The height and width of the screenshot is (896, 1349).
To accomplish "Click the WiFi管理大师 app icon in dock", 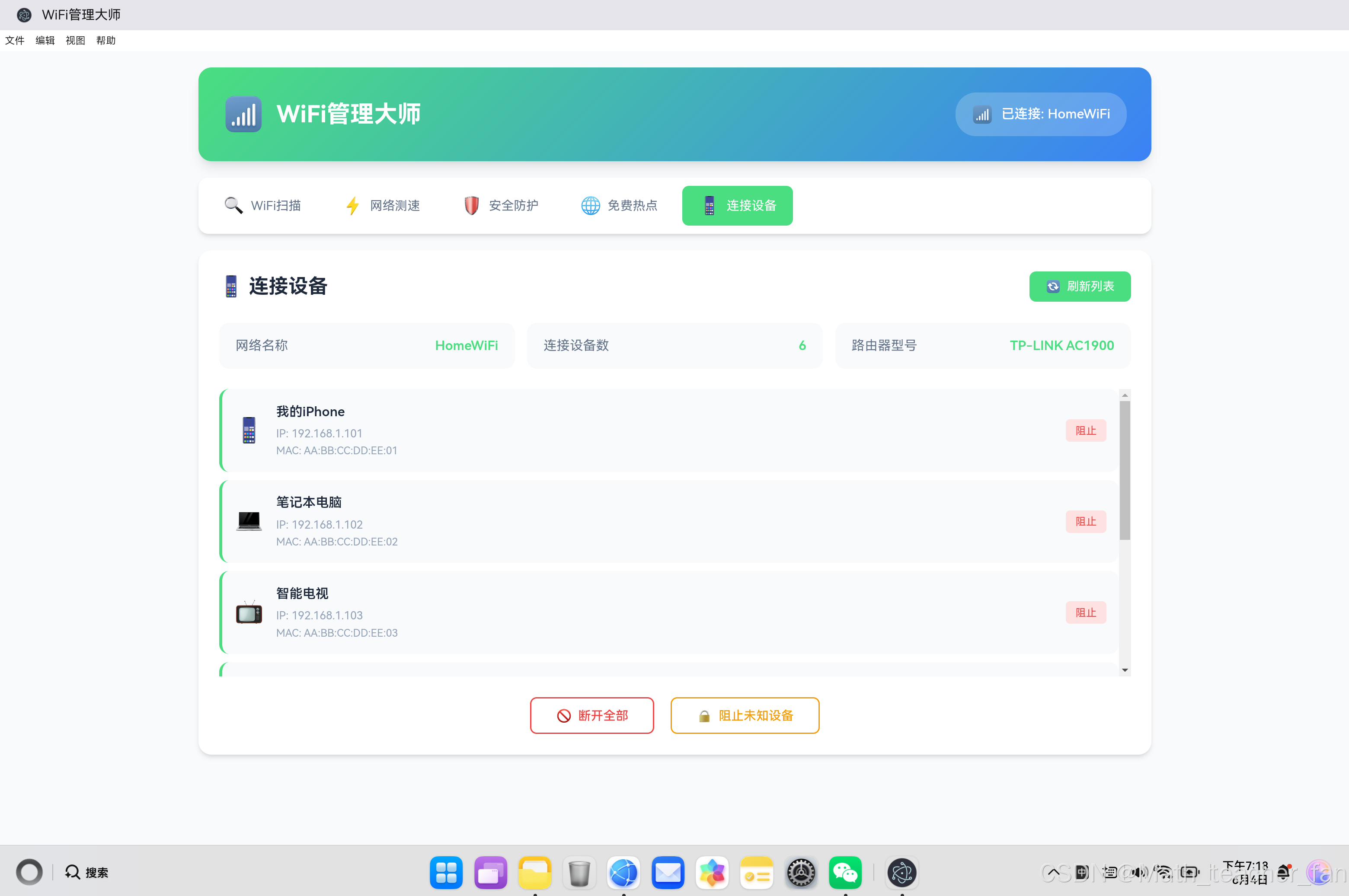I will [902, 873].
